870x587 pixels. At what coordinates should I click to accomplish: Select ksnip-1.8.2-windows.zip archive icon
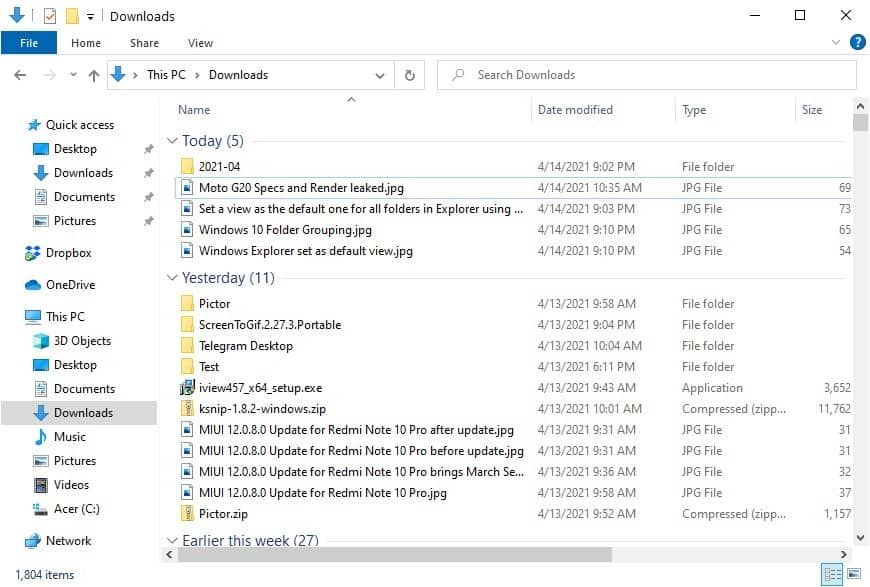click(x=187, y=409)
